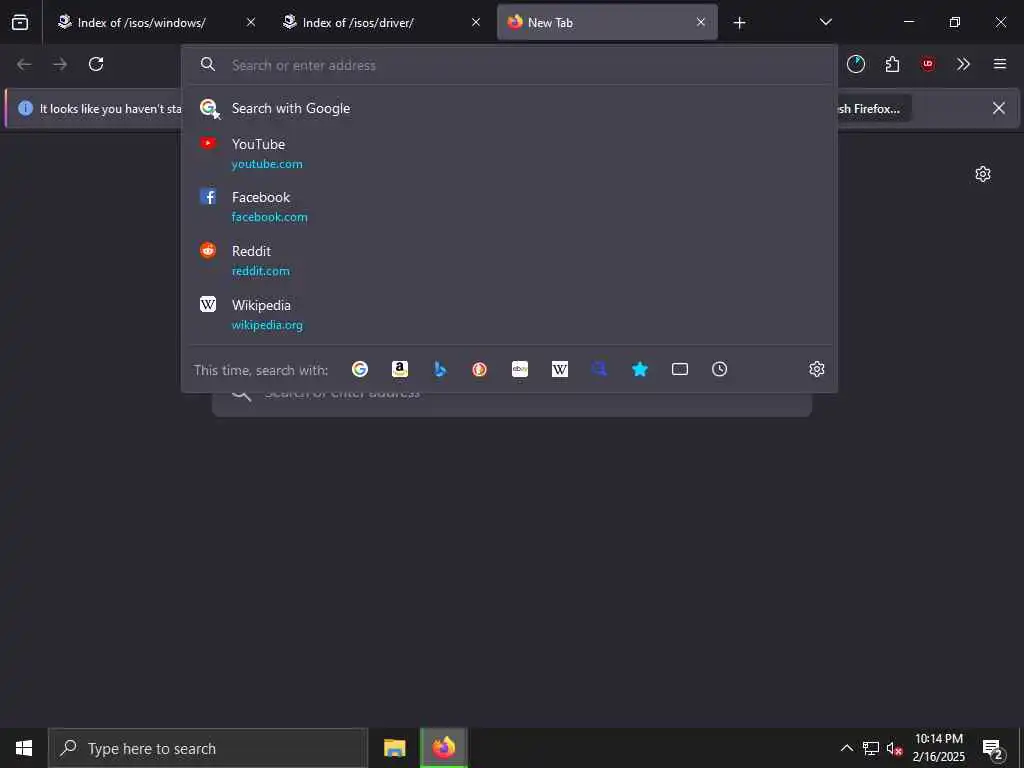Open search settings gear in the dropdown
1024x768 pixels.
[816, 369]
